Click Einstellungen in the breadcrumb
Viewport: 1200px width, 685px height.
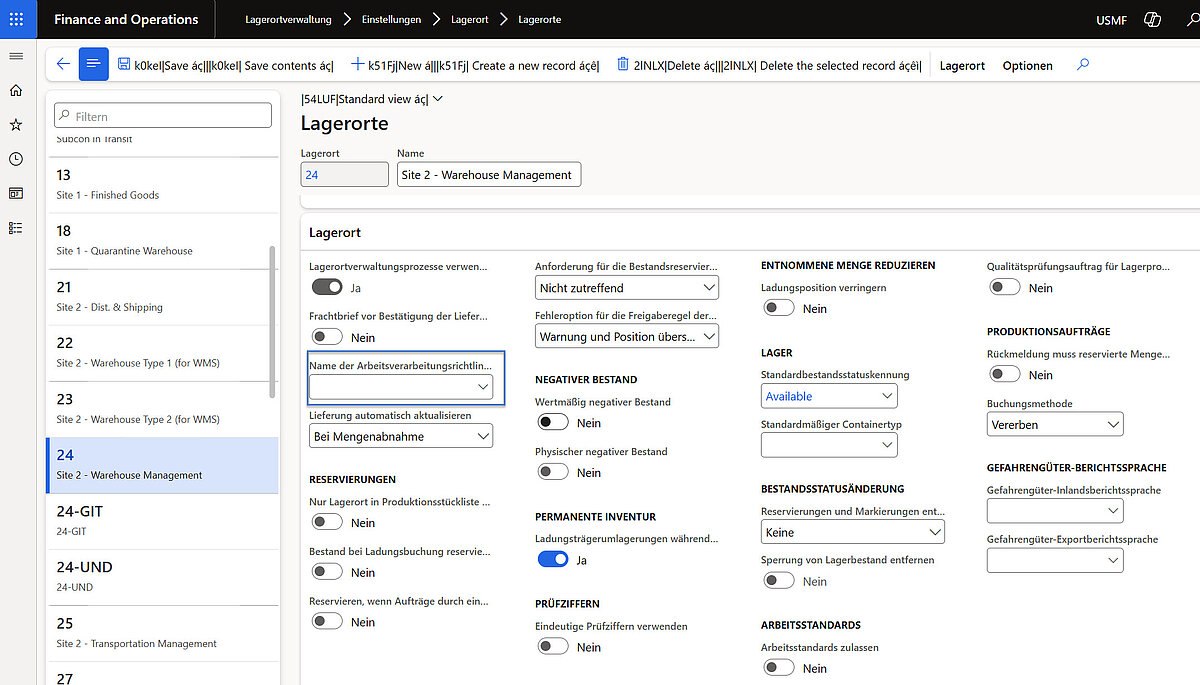pos(391,20)
